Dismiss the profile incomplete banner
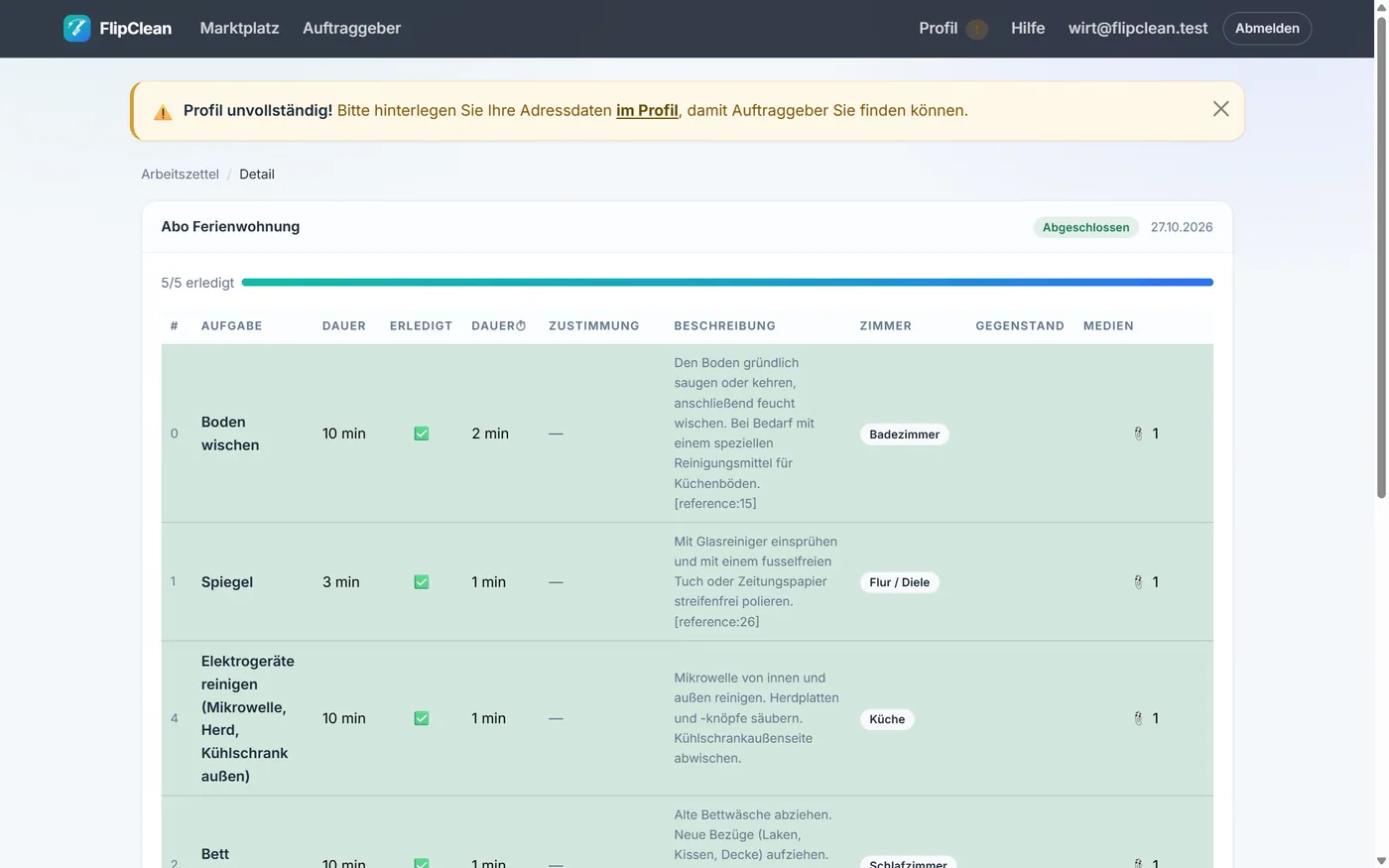This screenshot has width=1389, height=868. click(1220, 109)
